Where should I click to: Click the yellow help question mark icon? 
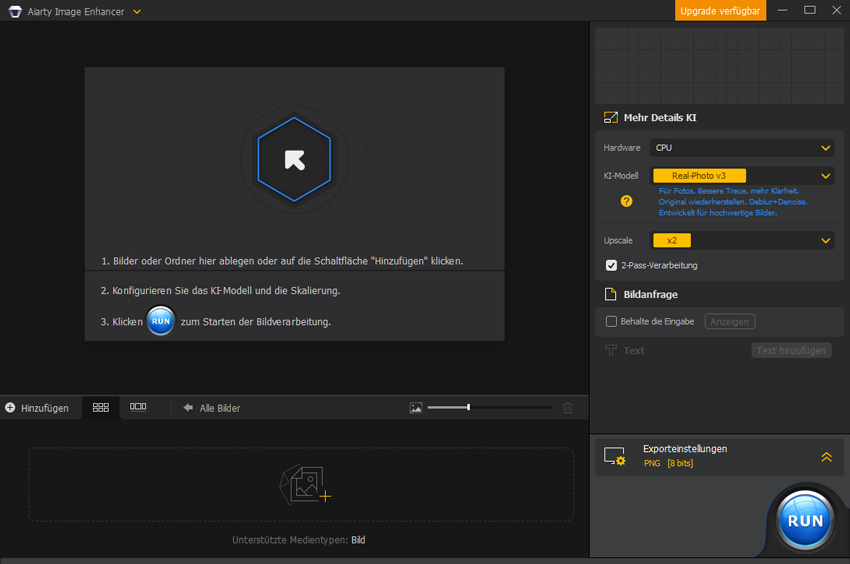click(626, 201)
